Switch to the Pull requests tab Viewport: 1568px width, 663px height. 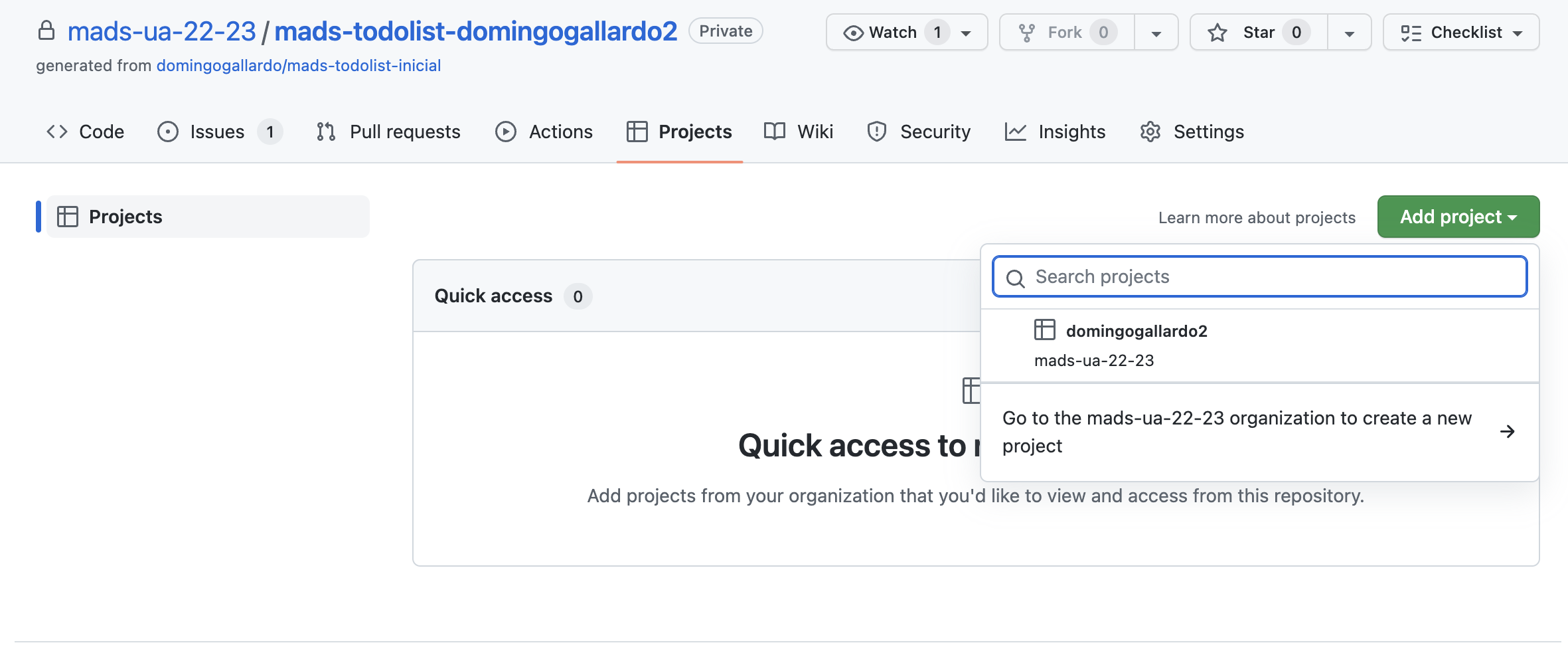[388, 132]
